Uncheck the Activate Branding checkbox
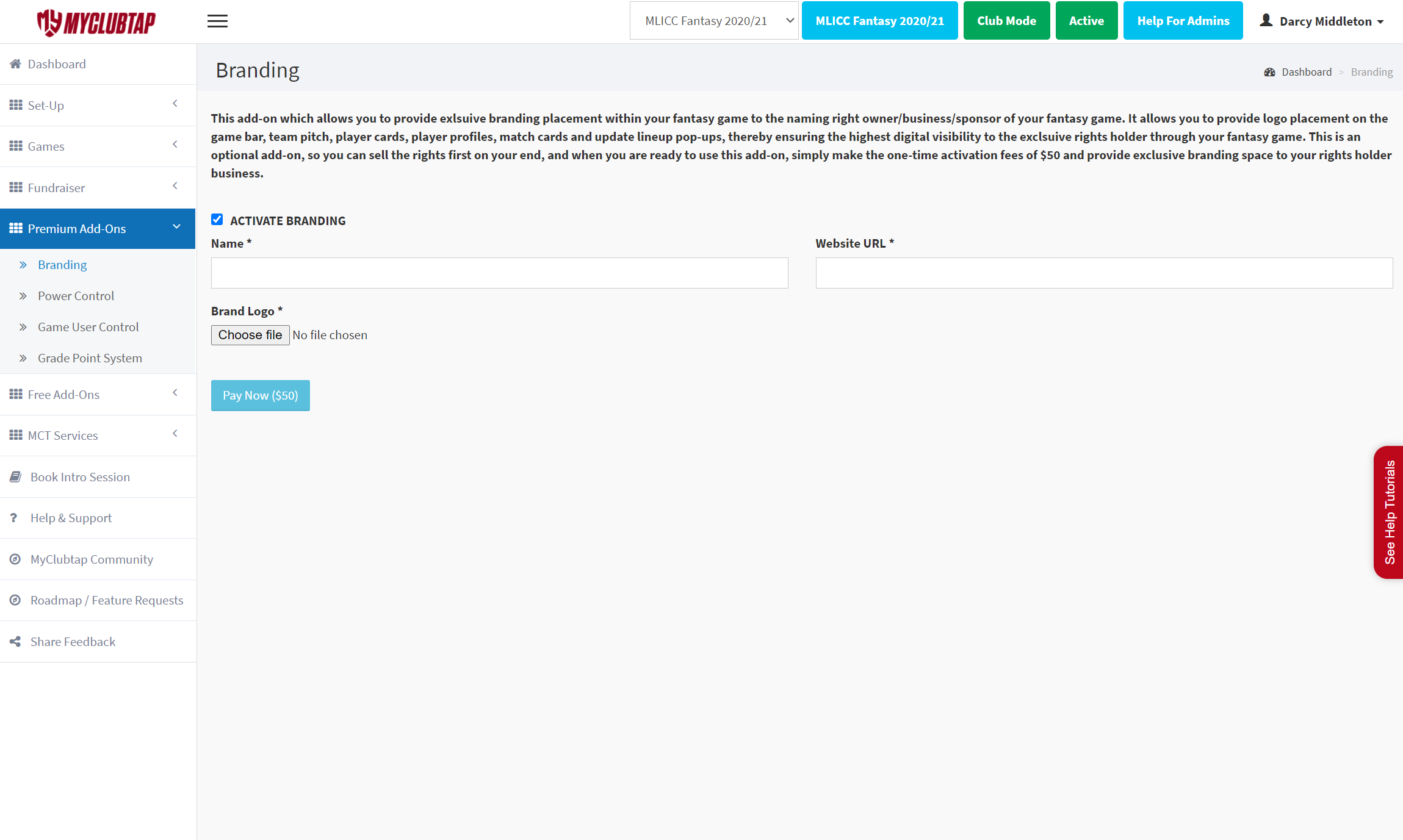1403x840 pixels. tap(217, 220)
